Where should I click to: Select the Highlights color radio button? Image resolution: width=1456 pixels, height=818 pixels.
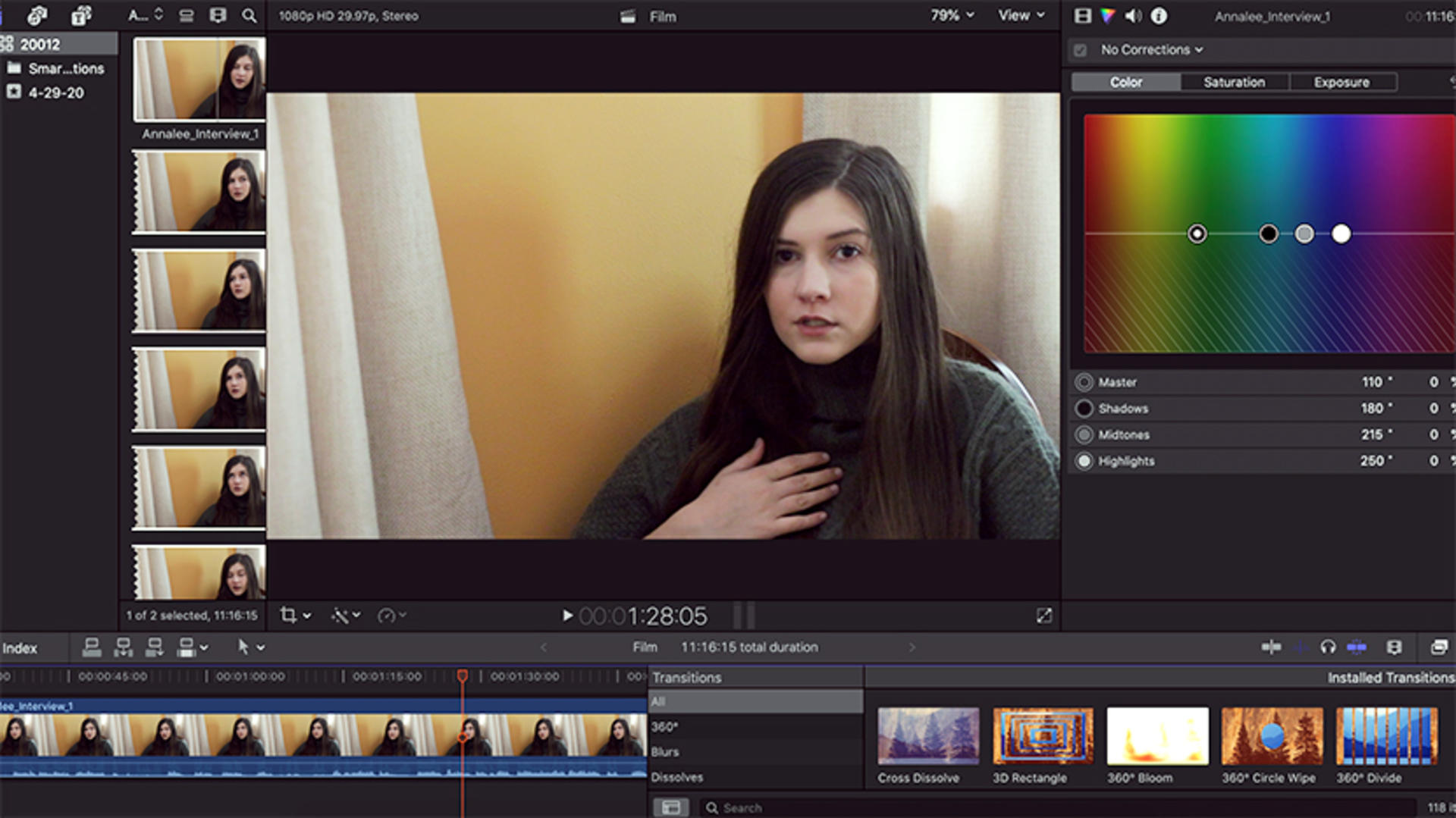tap(1084, 461)
